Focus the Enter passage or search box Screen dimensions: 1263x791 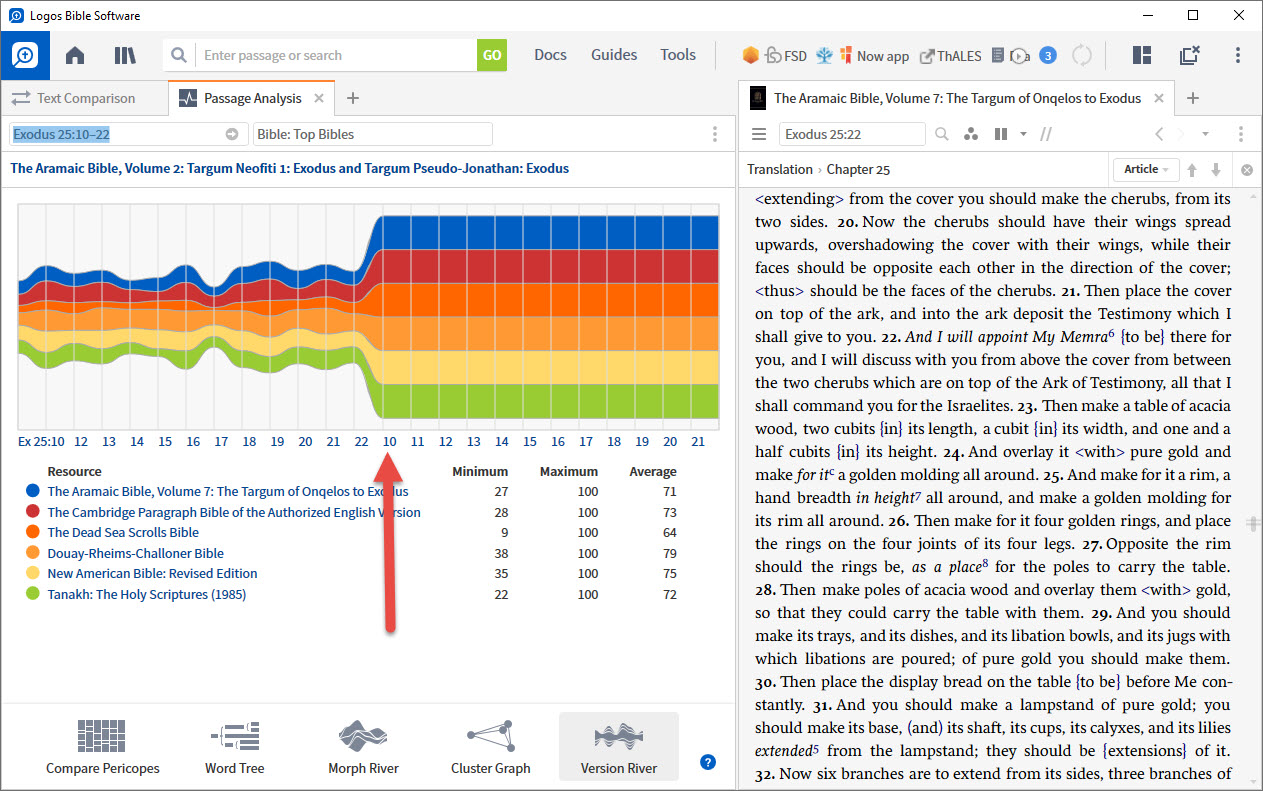[x=335, y=56]
